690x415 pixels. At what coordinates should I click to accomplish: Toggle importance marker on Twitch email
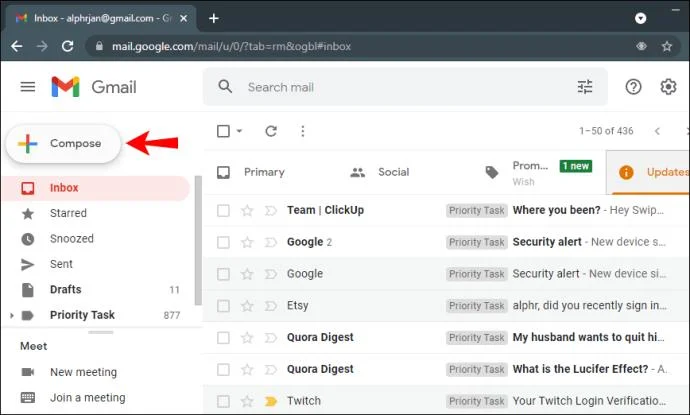click(x=271, y=401)
